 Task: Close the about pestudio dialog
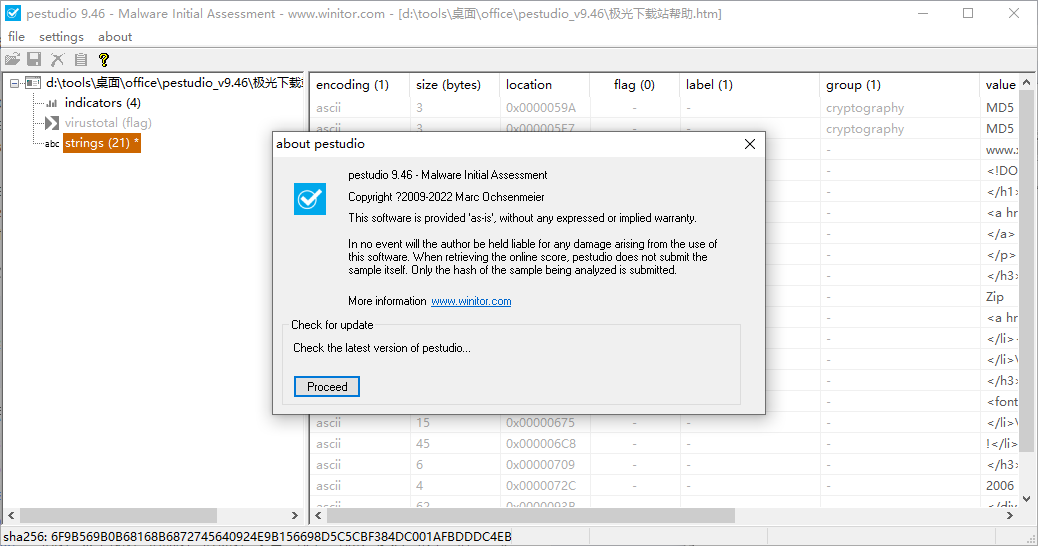749,144
